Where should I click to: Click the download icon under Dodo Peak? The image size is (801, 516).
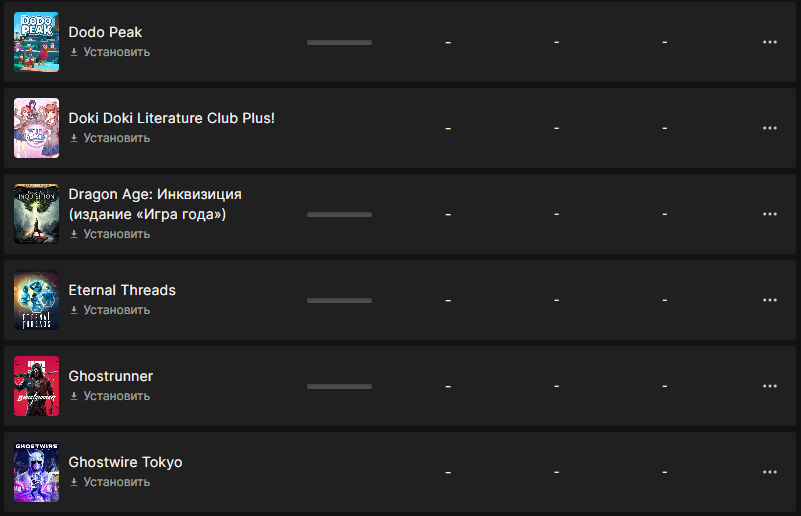tap(74, 52)
